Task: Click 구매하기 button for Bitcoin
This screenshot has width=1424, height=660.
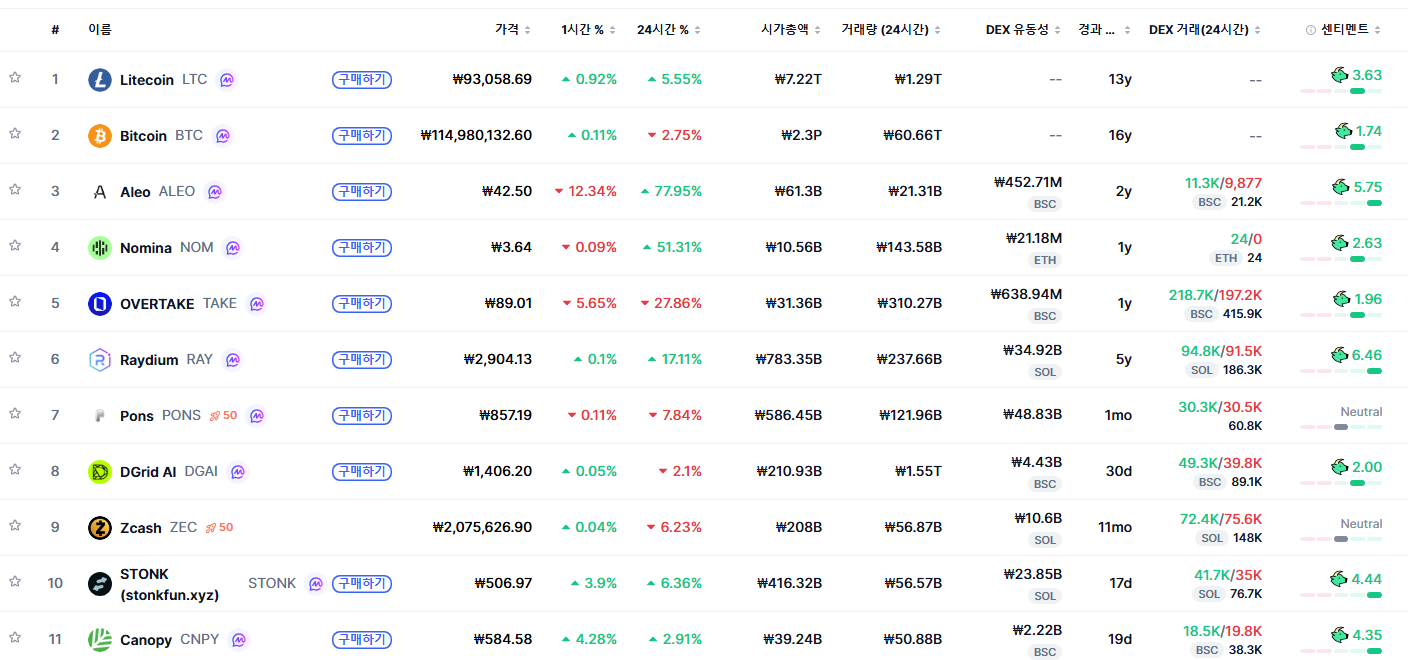Action: click(362, 135)
